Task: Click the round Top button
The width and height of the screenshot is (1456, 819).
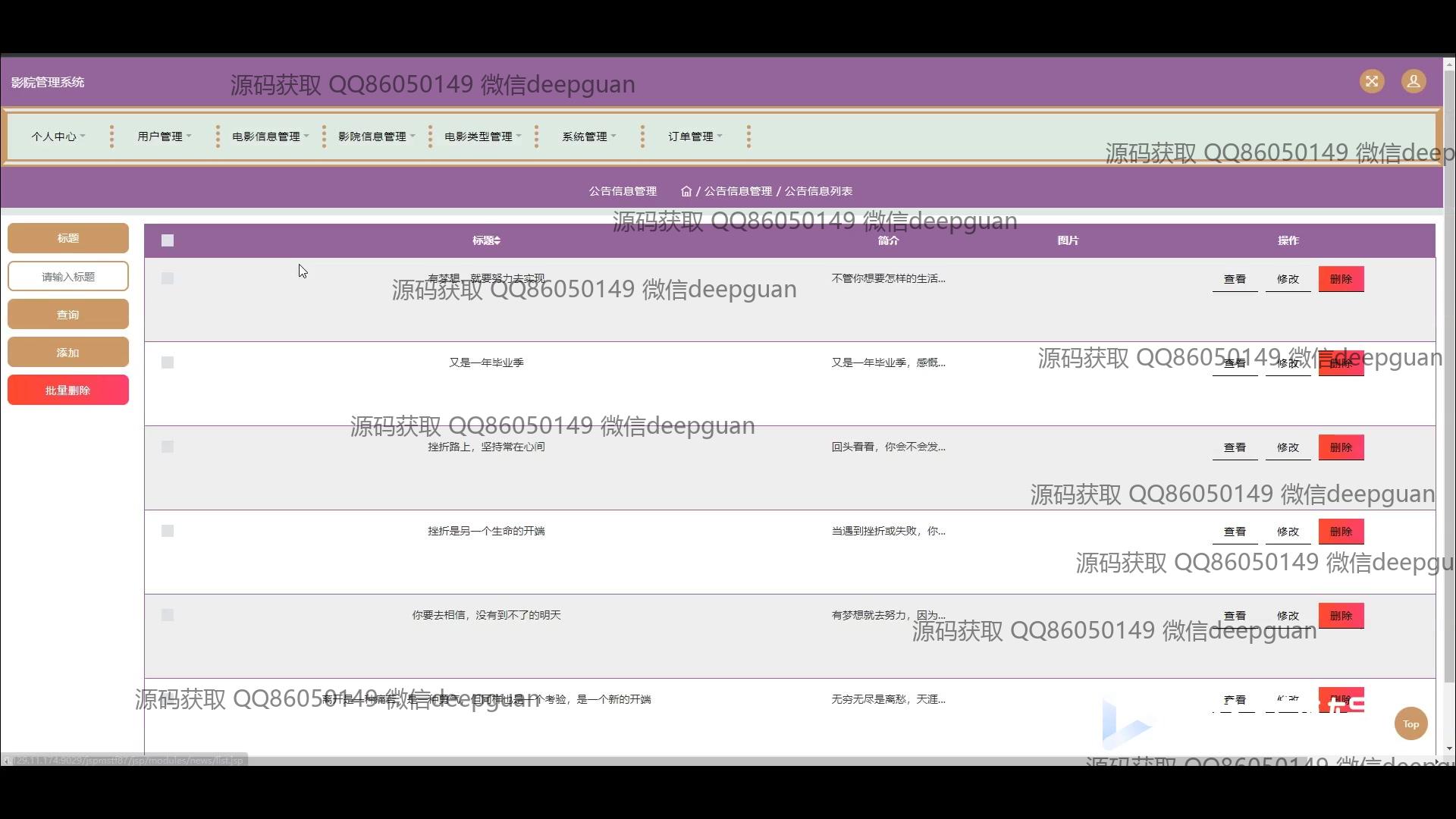Action: pyautogui.click(x=1410, y=723)
